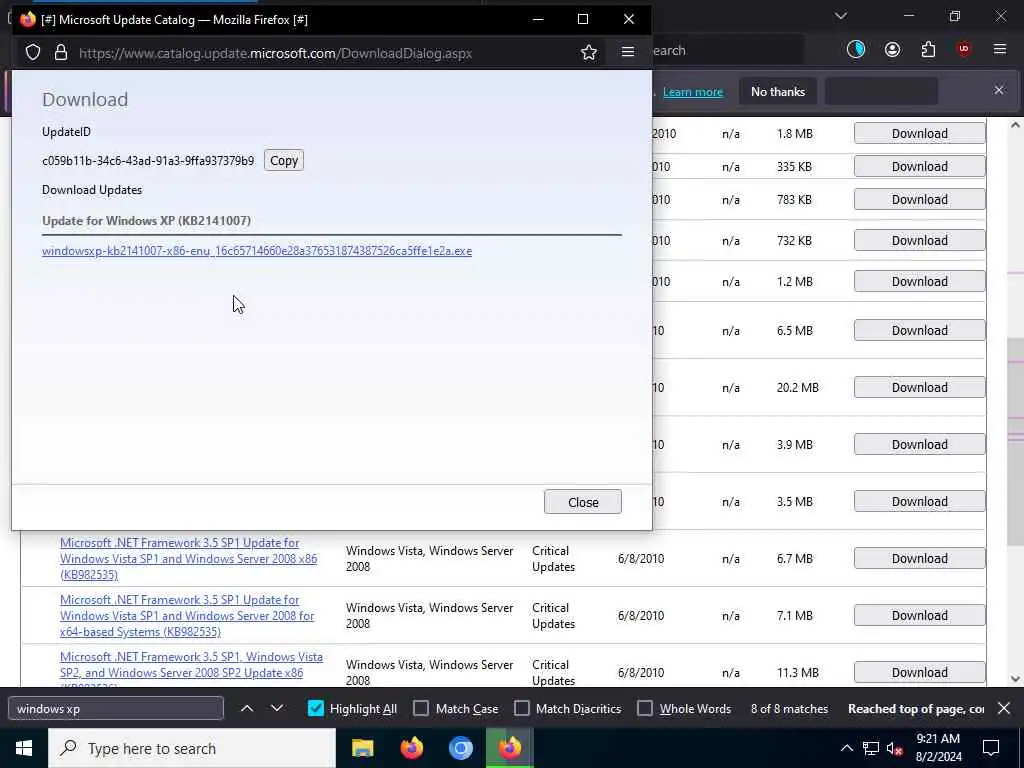Click the page vertical scrollbar thumb
Screen dimensions: 1024x768
1015,442
